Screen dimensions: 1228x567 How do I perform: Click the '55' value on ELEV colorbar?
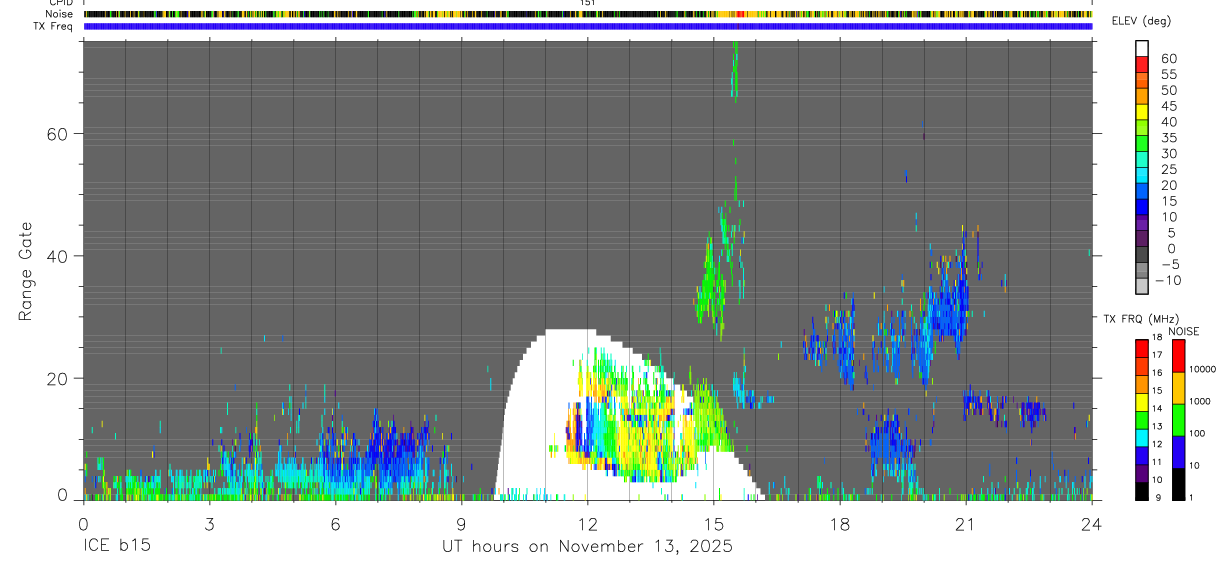1168,74
